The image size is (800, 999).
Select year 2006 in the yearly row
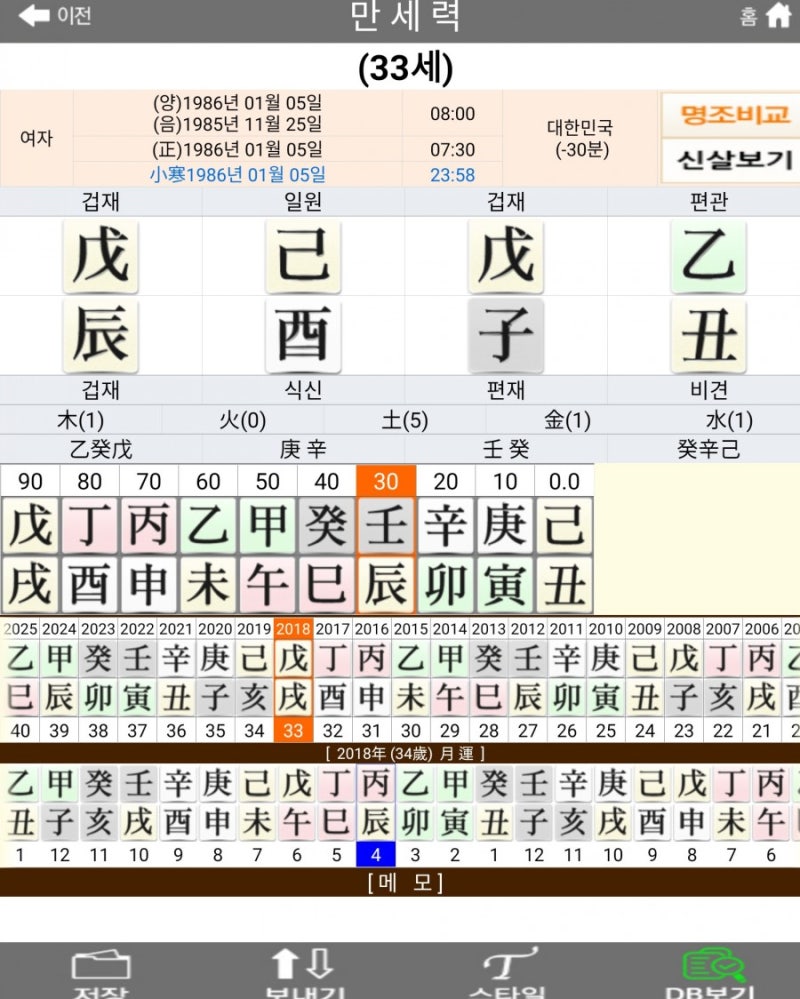tap(762, 629)
